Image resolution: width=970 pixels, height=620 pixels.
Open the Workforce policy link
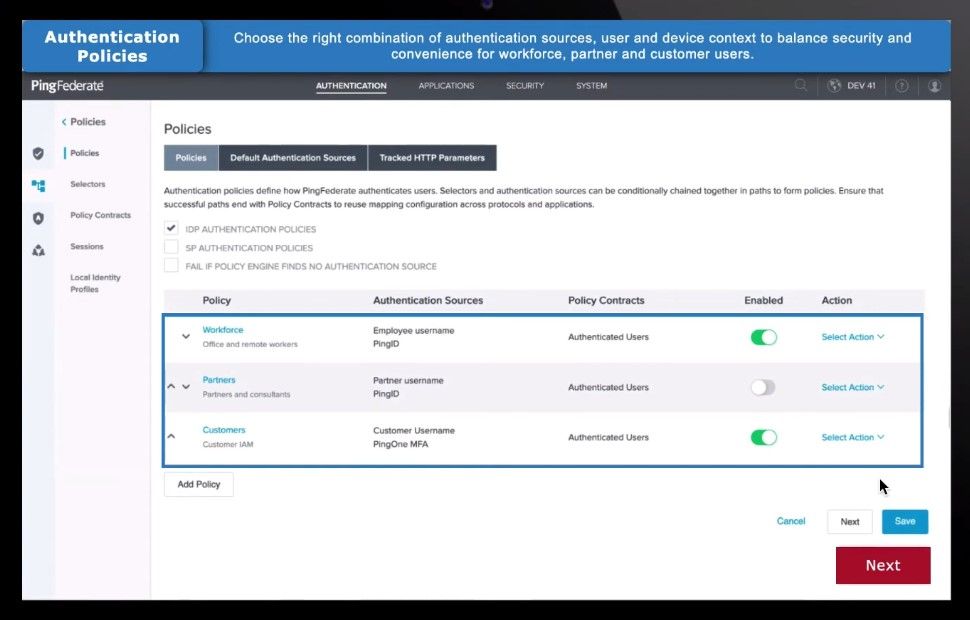coord(223,330)
